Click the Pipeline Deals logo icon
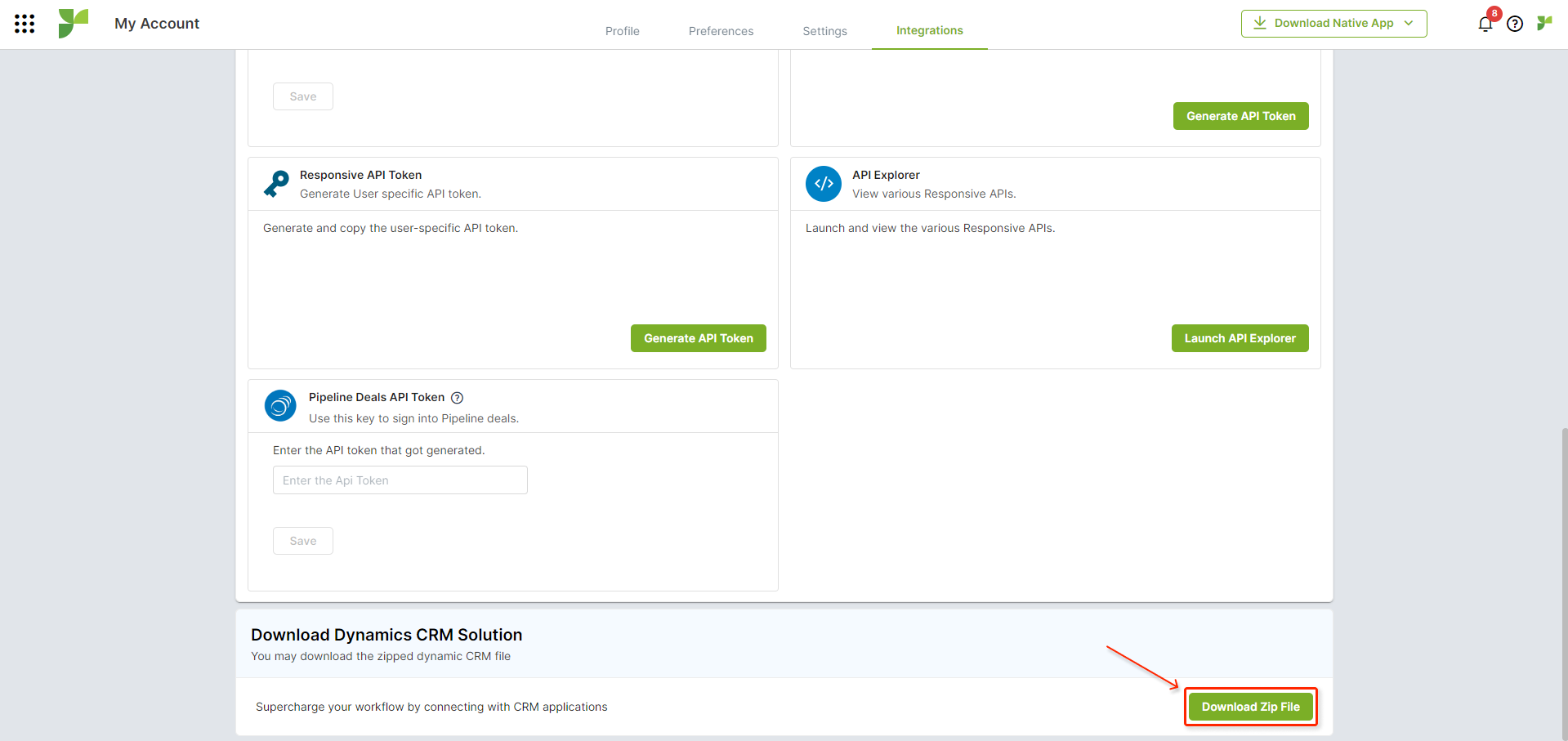Viewport: 1568px width, 741px height. [x=280, y=405]
